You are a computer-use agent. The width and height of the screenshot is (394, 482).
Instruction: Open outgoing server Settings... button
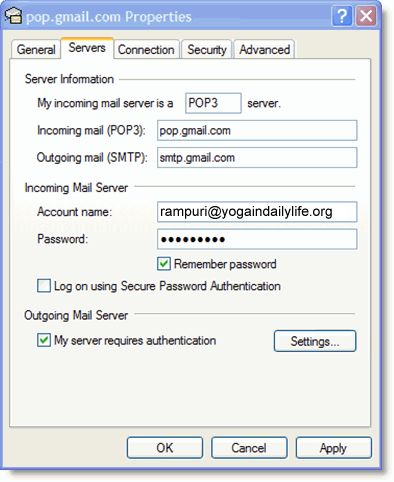(x=315, y=341)
